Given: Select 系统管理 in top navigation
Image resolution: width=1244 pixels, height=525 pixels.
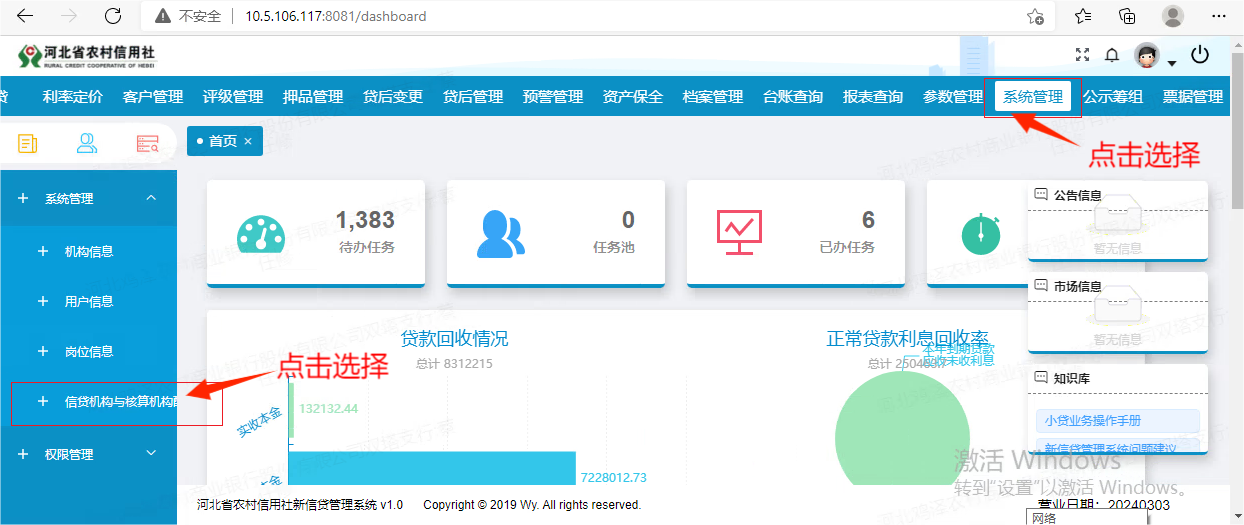Looking at the screenshot, I should coord(1033,97).
